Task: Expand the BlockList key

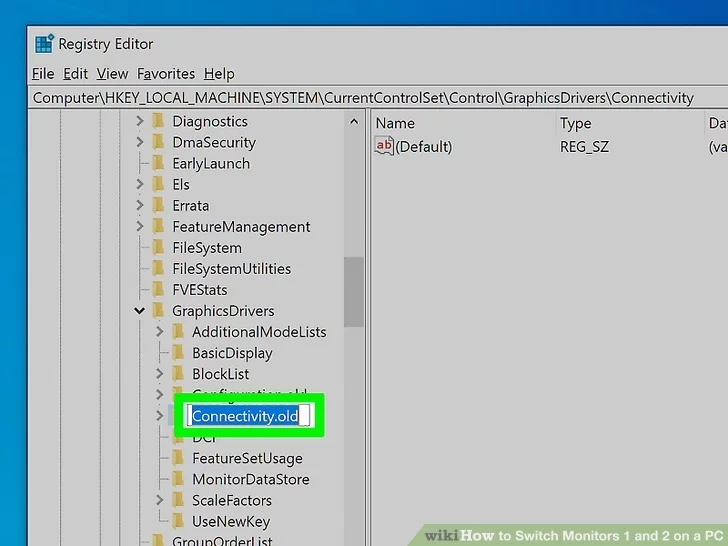Action: (x=160, y=374)
